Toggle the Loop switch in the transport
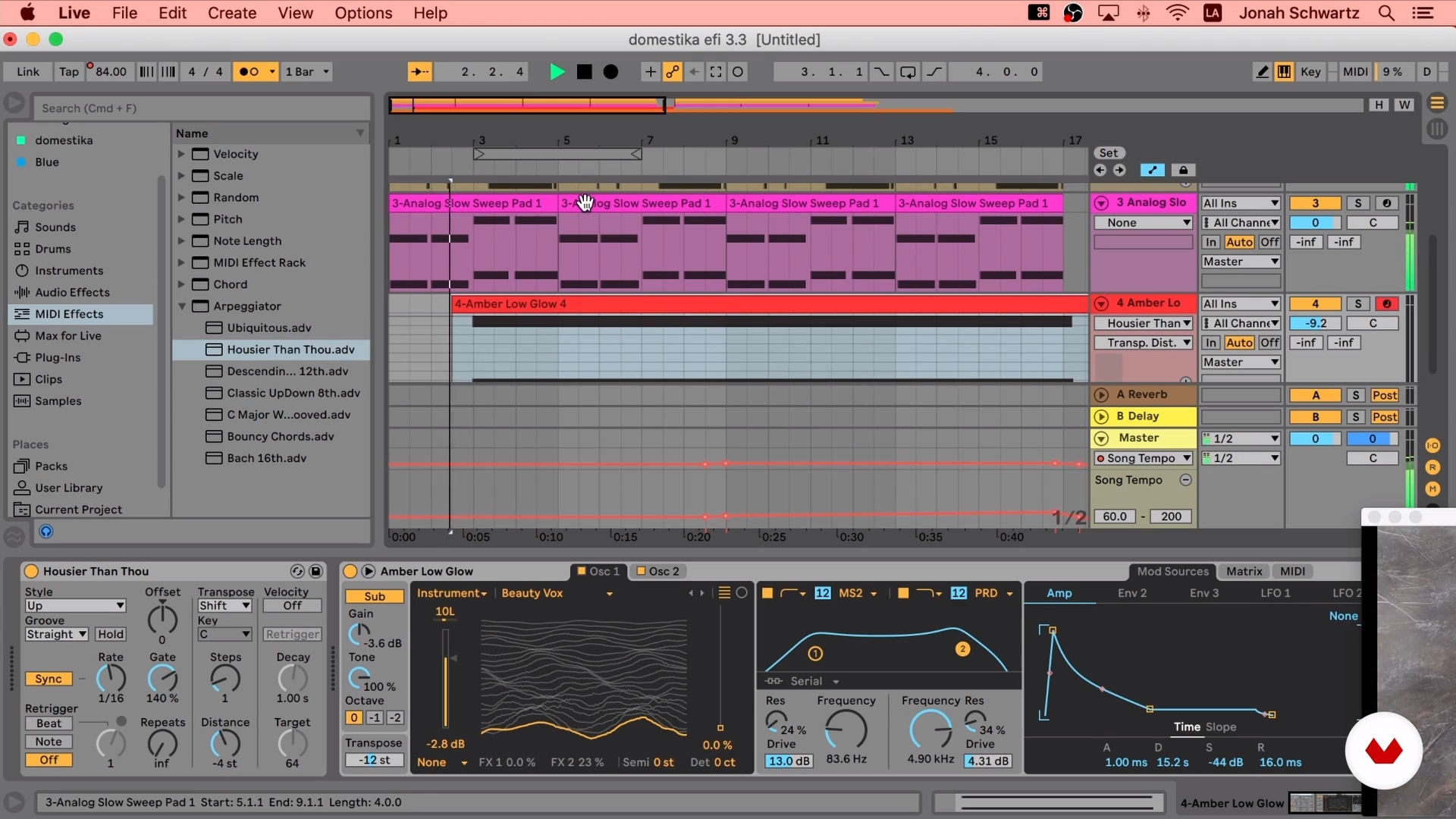 (x=908, y=72)
